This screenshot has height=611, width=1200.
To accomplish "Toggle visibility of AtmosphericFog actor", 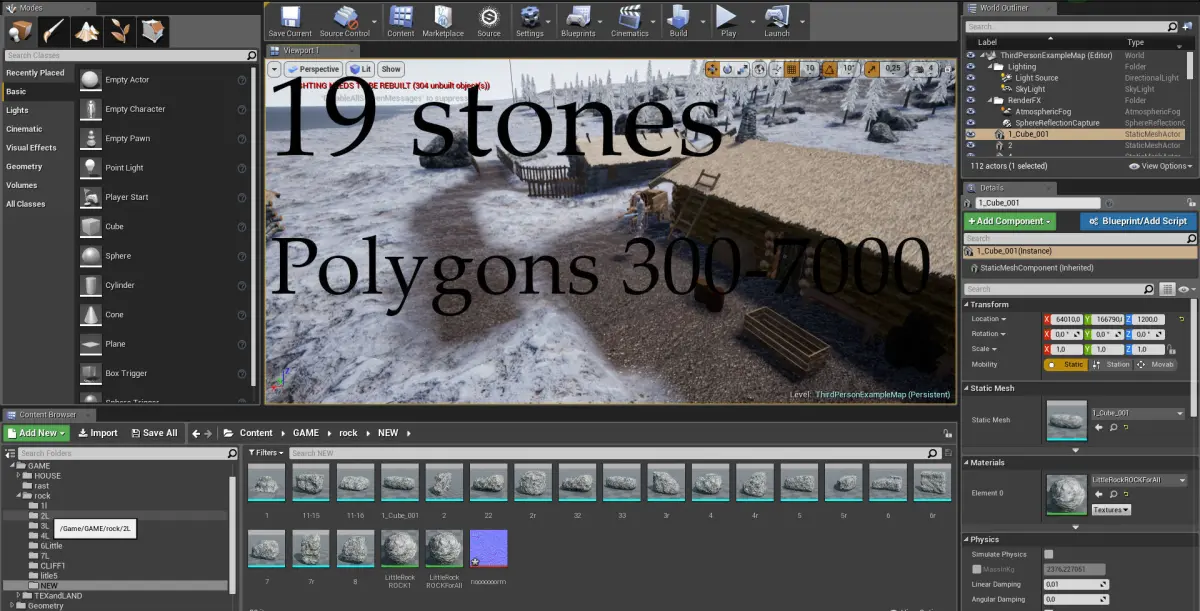I will (970, 111).
